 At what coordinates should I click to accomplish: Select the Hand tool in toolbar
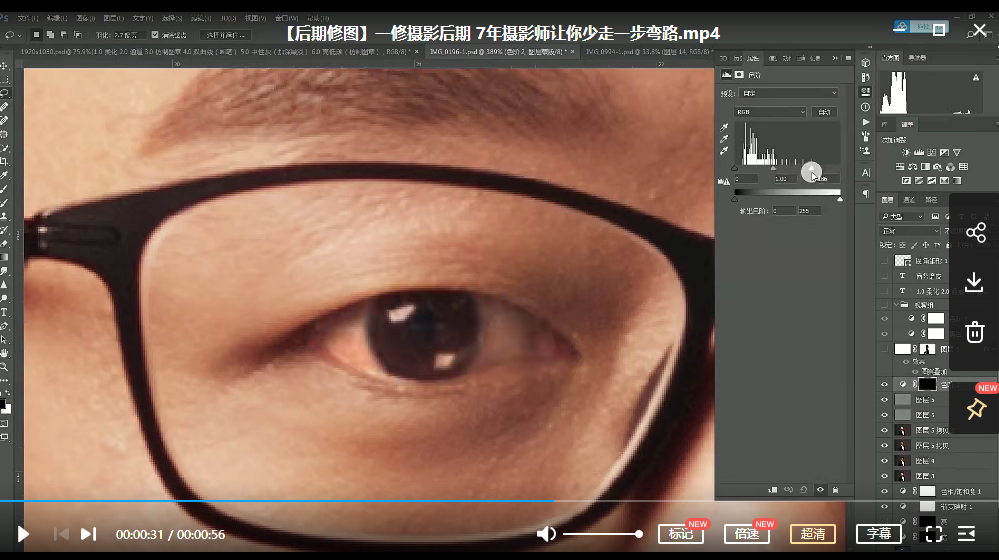[x=4, y=353]
